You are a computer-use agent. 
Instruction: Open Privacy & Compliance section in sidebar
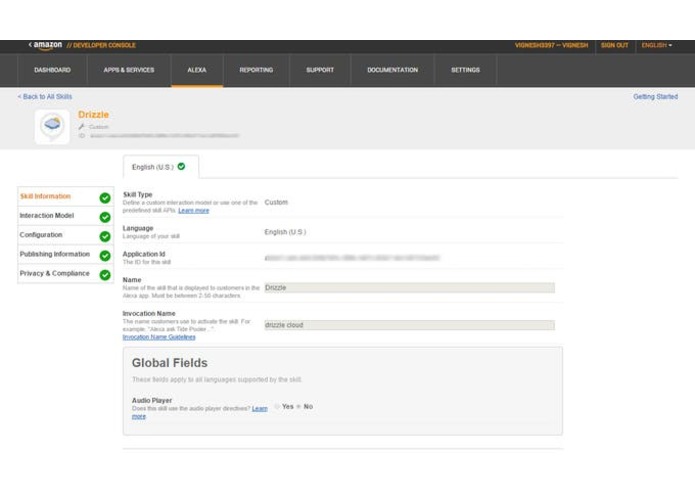(x=65, y=274)
